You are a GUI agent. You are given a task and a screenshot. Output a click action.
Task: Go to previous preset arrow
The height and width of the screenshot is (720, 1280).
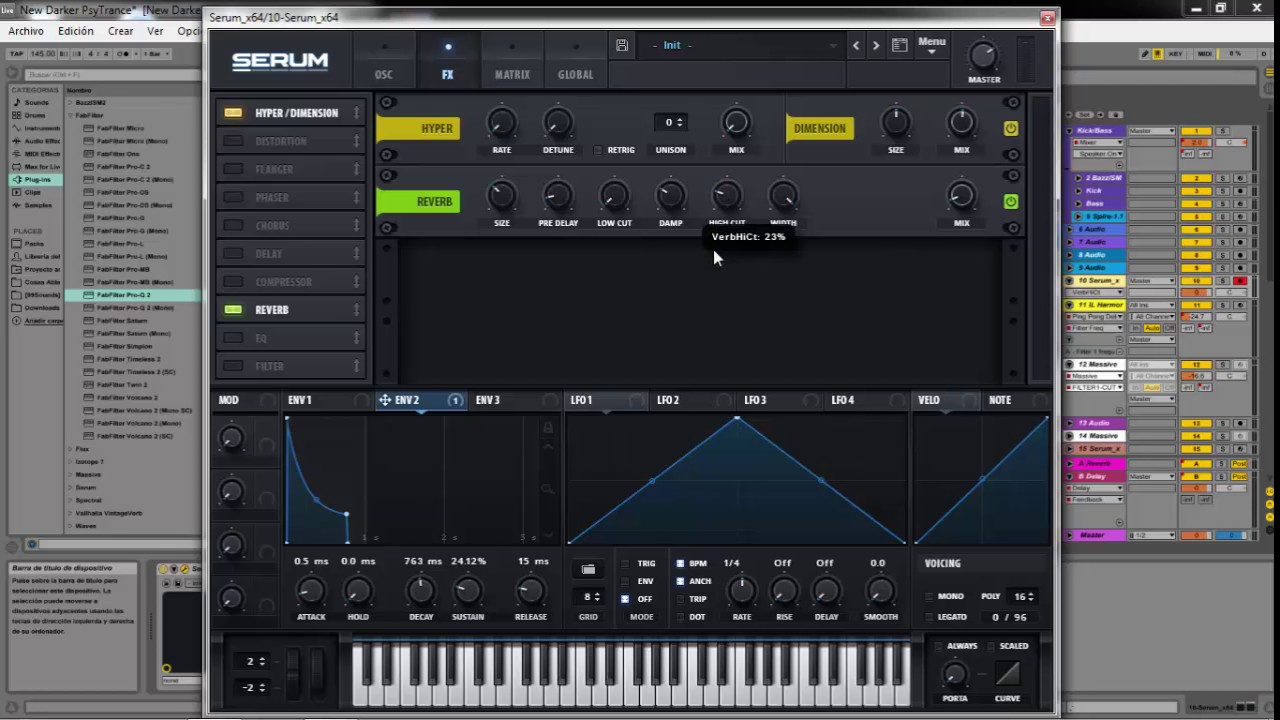pos(856,45)
